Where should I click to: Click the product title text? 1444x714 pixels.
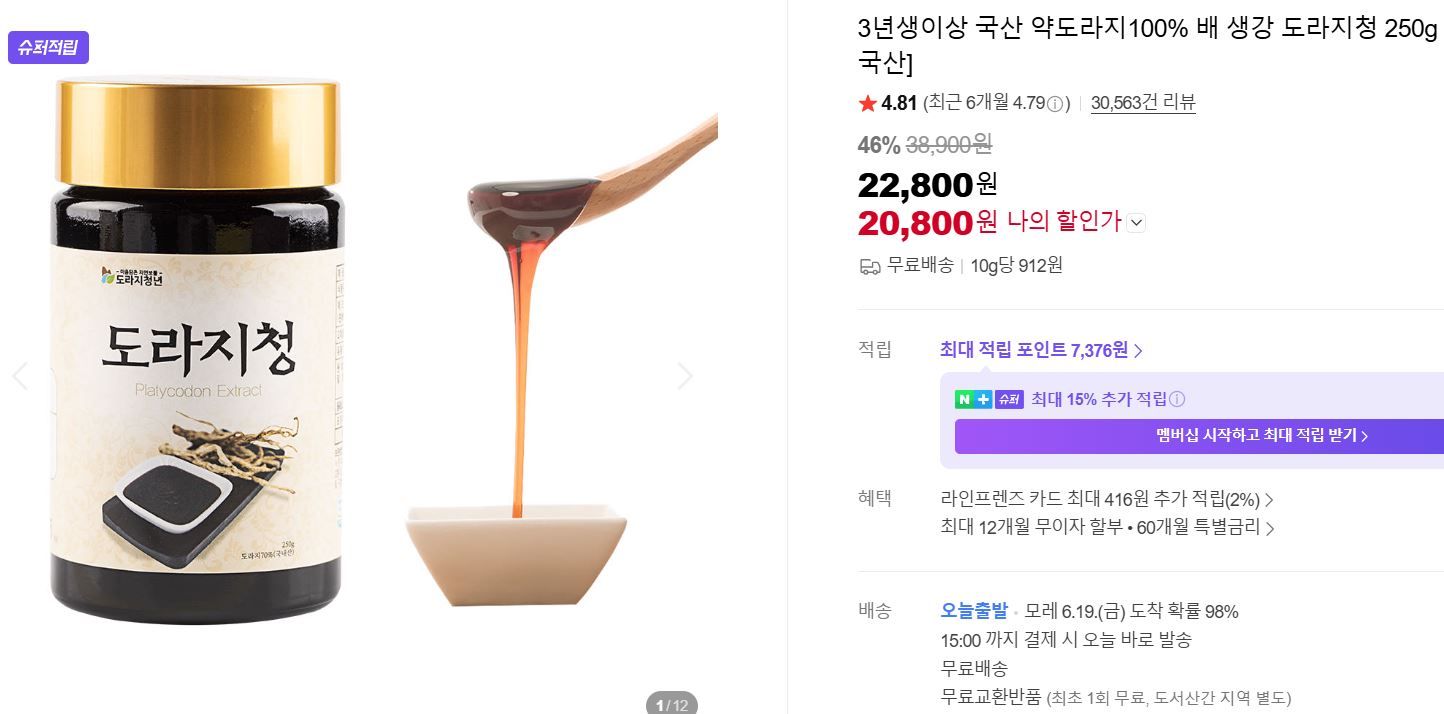point(1148,45)
